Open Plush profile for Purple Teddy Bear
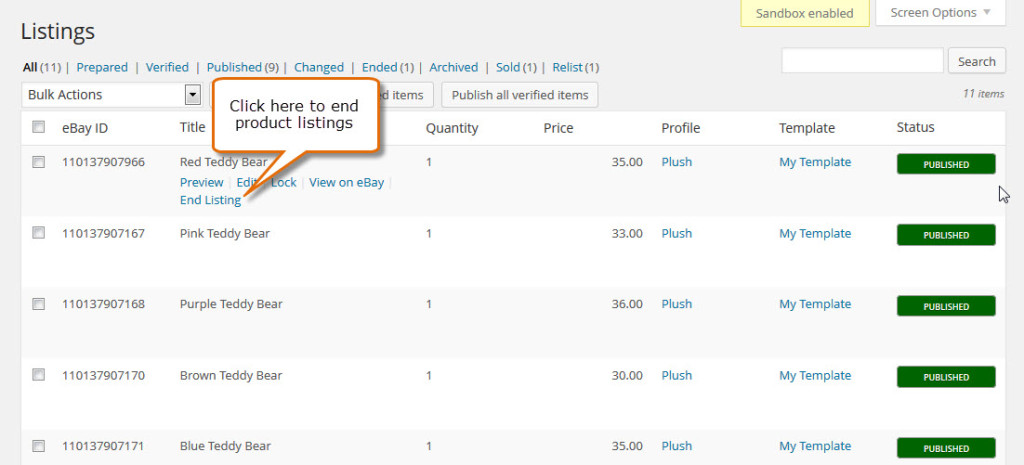This screenshot has height=465, width=1024. 677,304
